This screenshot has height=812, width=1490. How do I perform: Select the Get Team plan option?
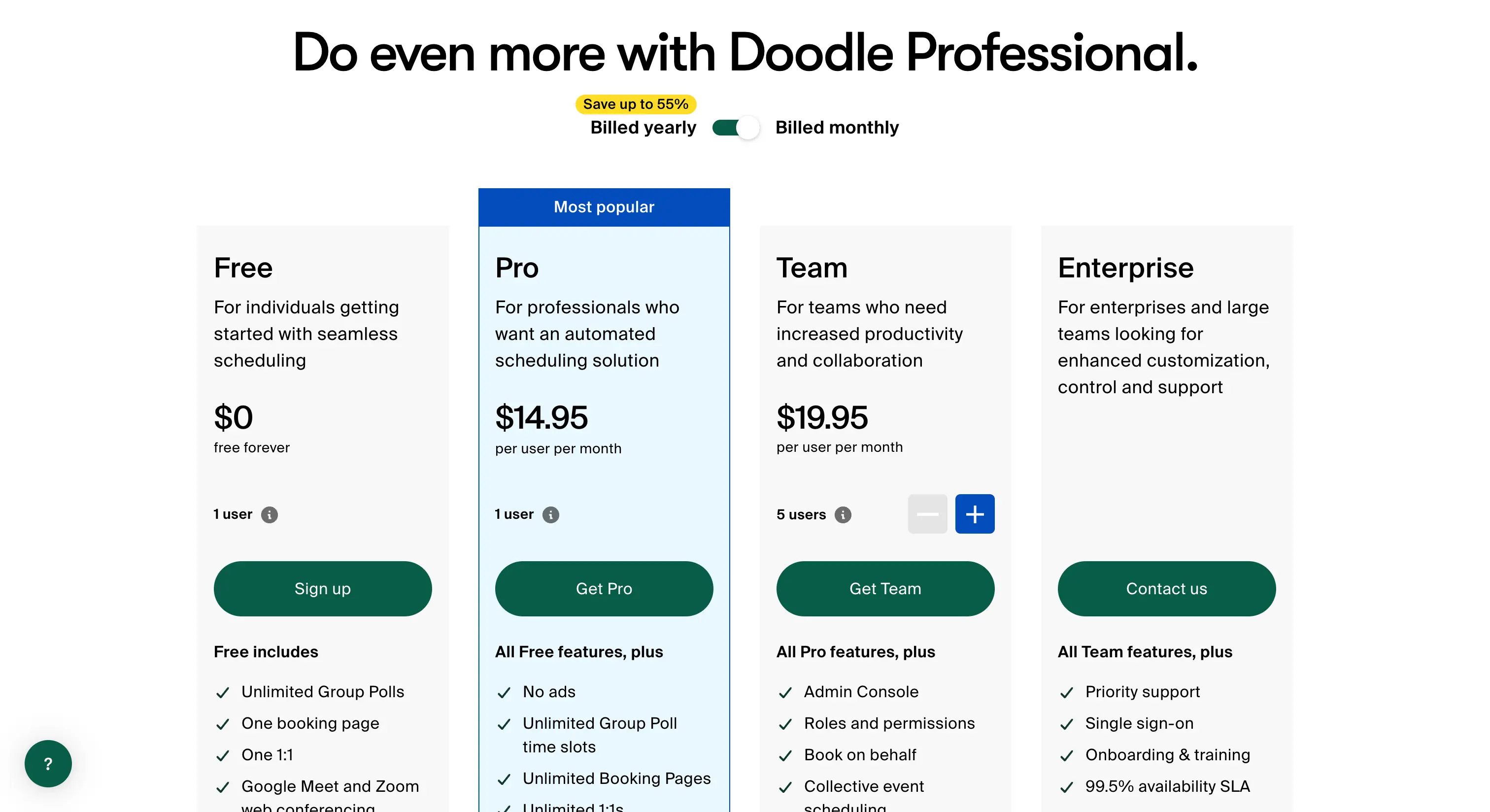[885, 588]
